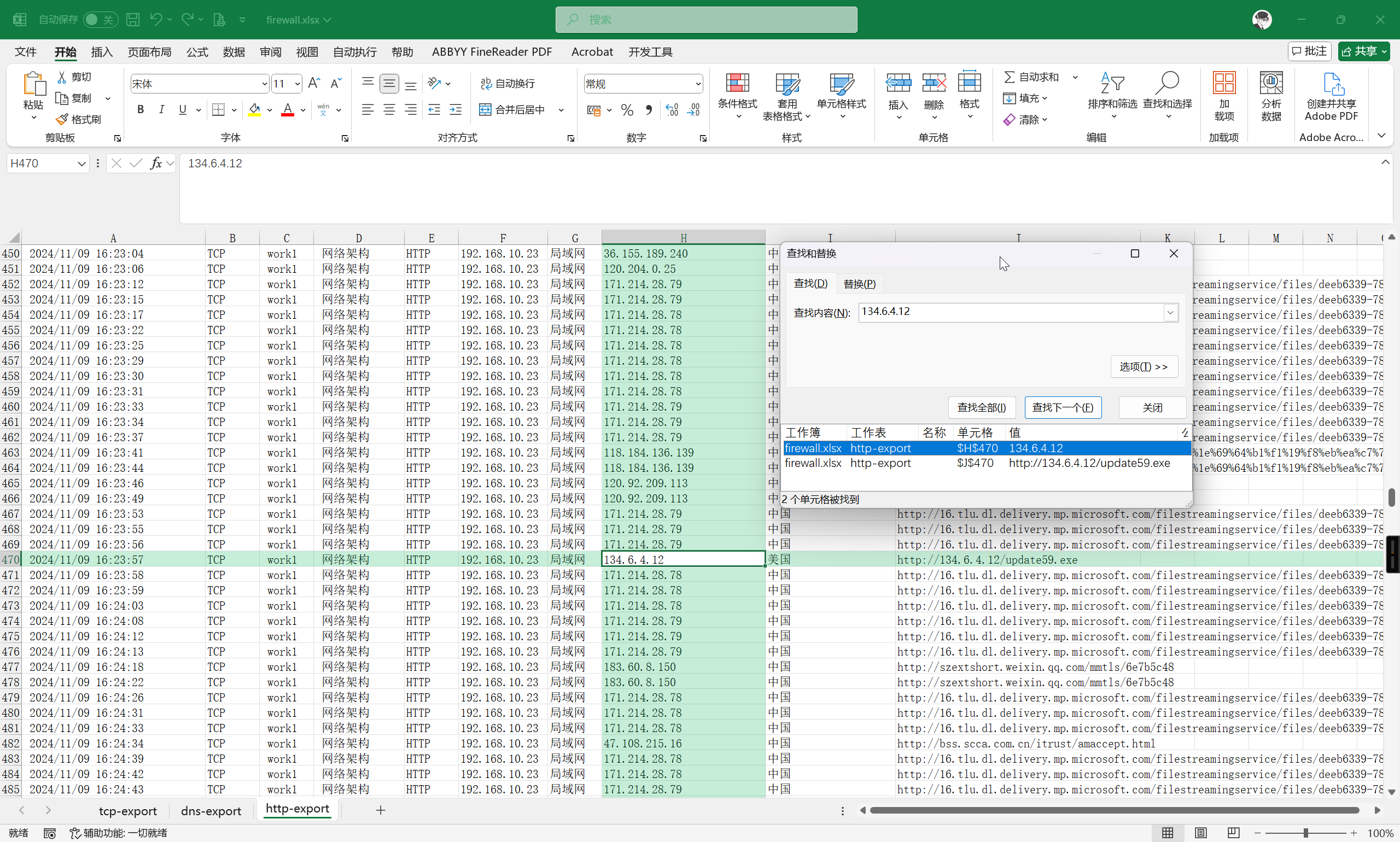This screenshot has width=1400, height=842.
Task: Toggle Wrap Text (自动换行)
Action: (x=507, y=84)
